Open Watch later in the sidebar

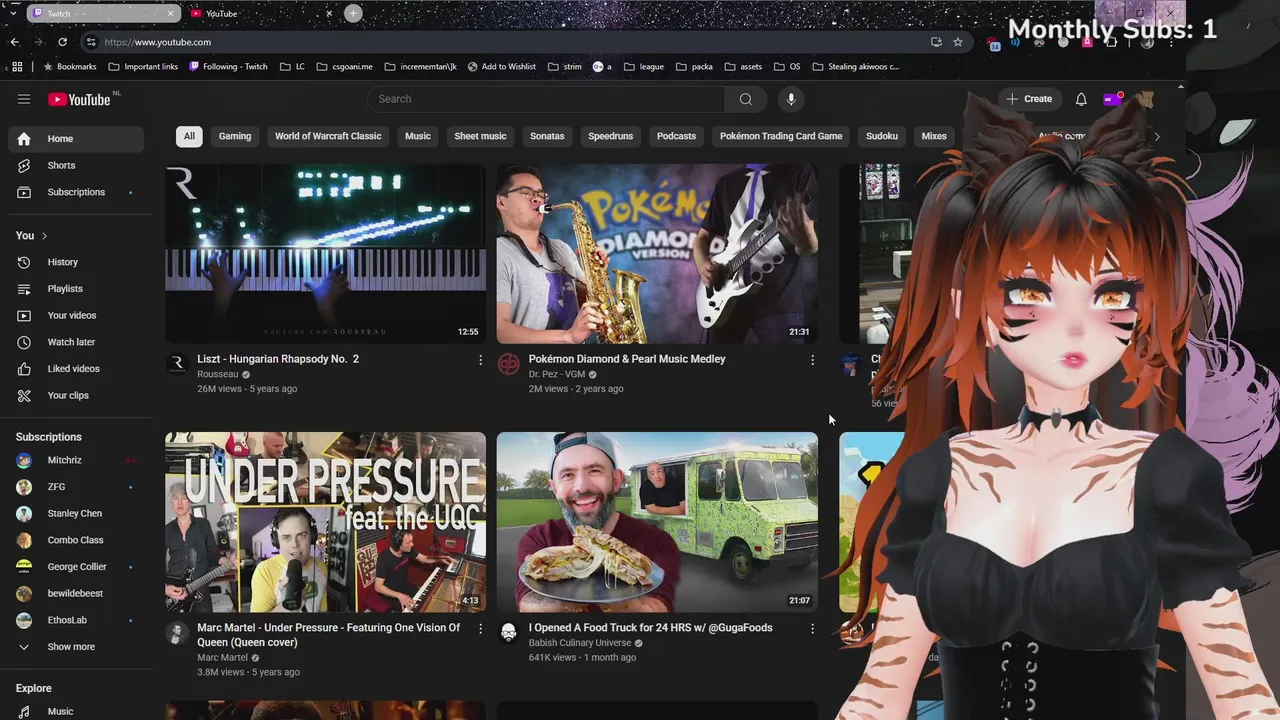[x=76, y=342]
